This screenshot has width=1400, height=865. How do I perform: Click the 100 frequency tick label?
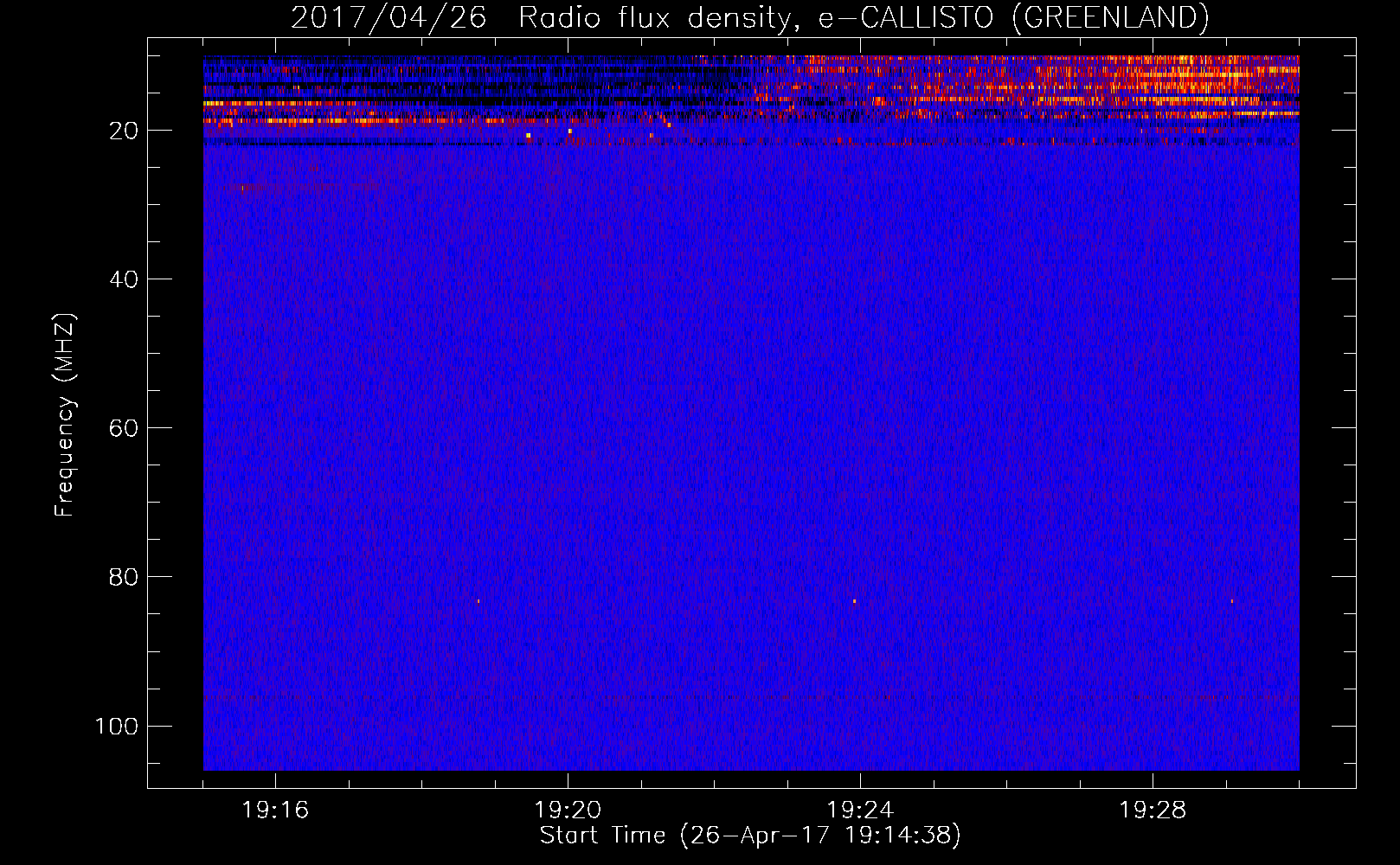[117, 726]
